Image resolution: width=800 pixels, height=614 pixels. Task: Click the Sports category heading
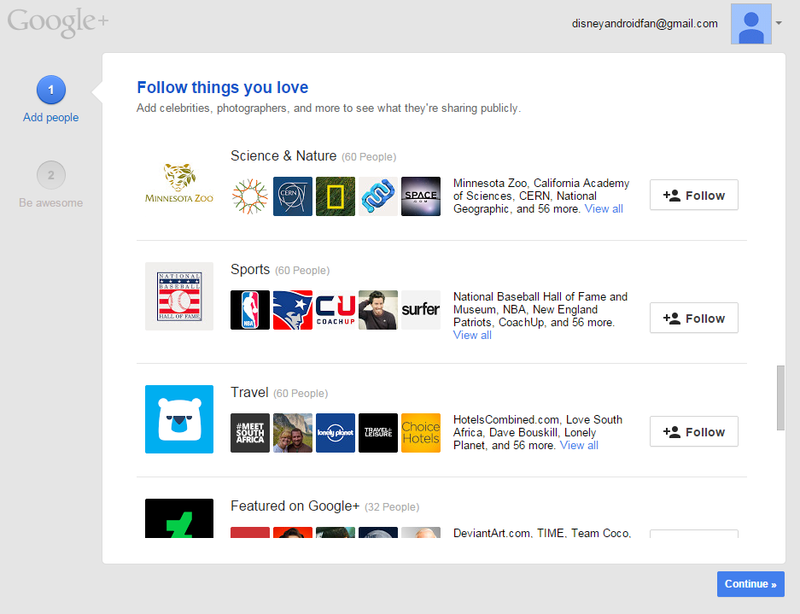250,269
